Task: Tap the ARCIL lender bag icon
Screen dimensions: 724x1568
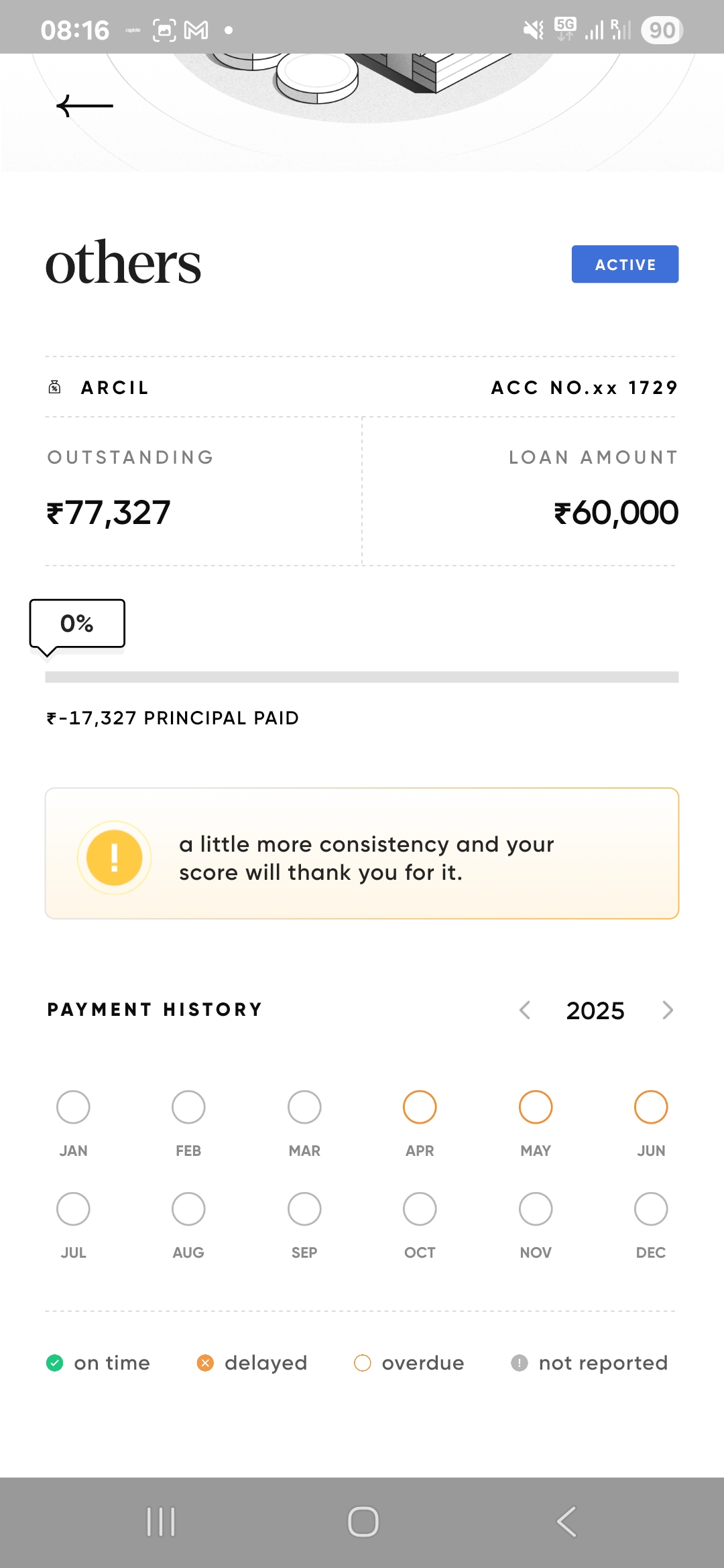Action: tap(55, 387)
